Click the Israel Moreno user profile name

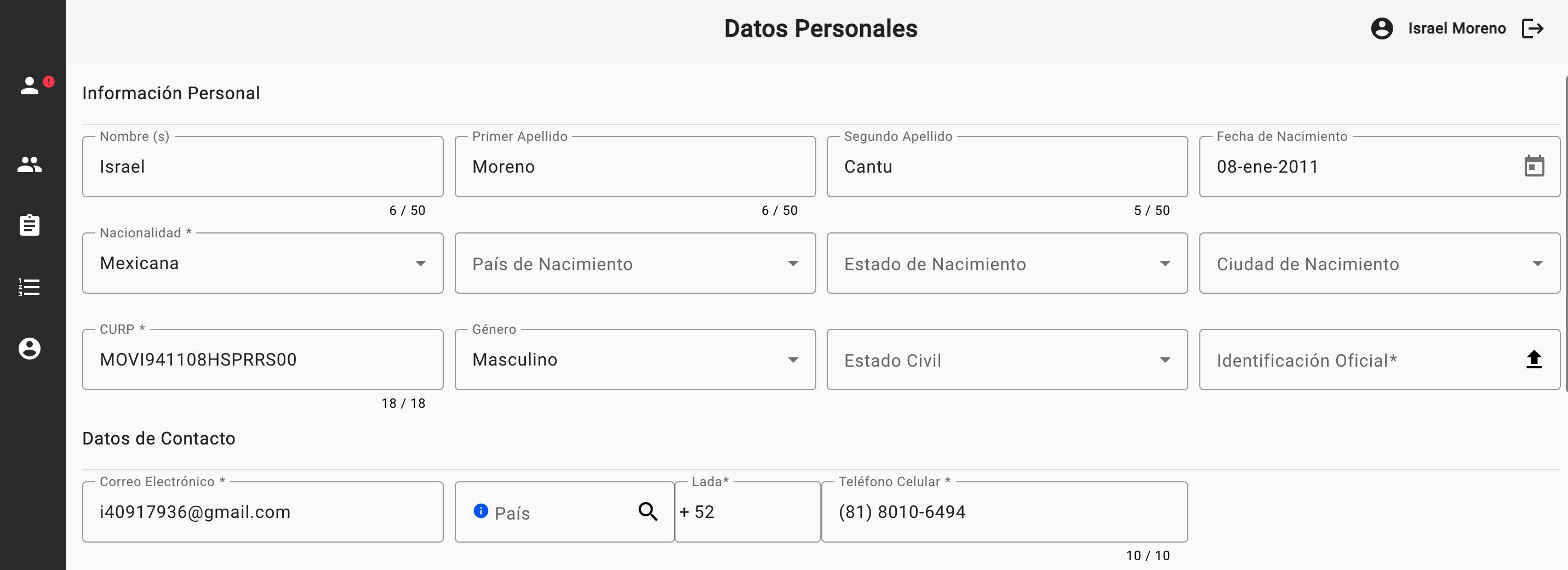click(x=1456, y=29)
